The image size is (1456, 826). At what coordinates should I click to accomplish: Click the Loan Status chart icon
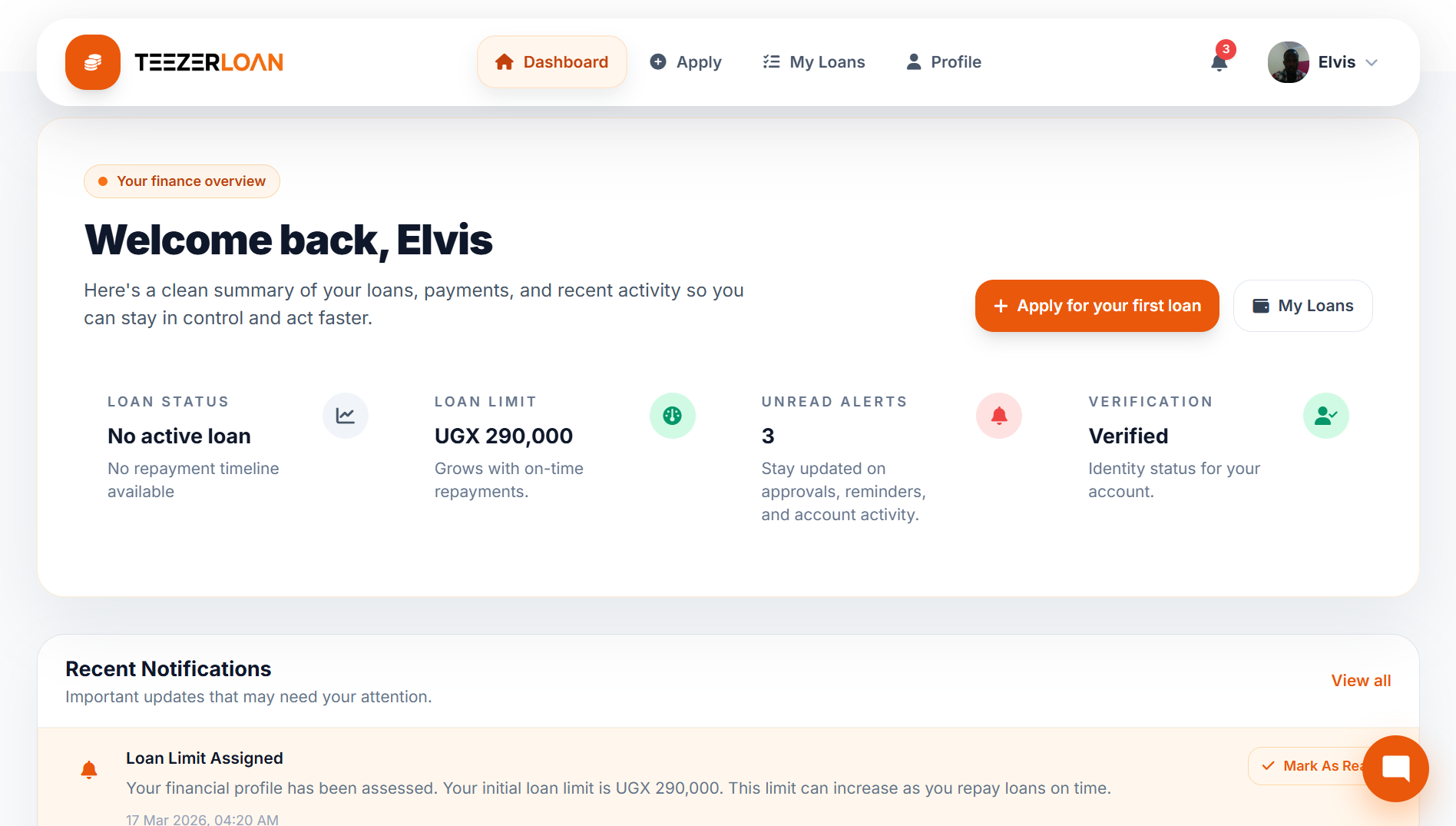346,416
